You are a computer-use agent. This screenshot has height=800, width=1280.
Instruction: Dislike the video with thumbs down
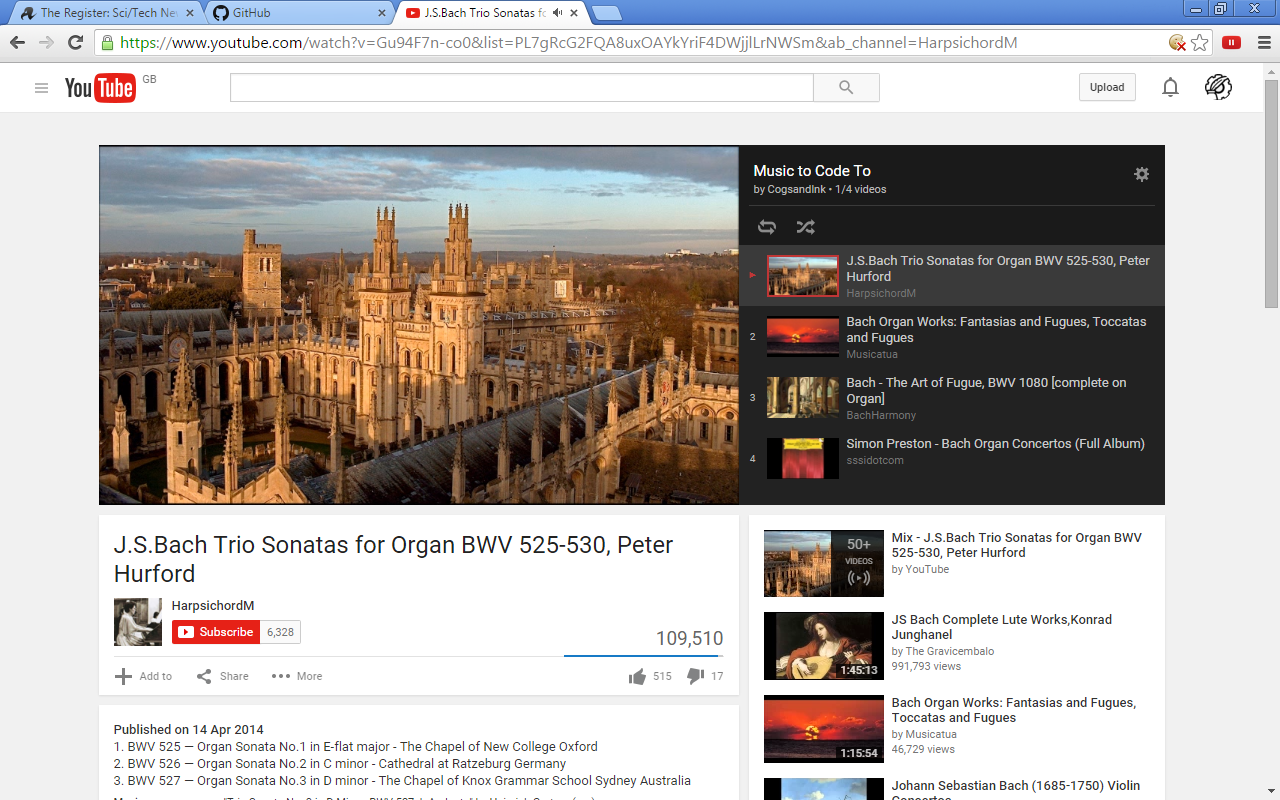pyautogui.click(x=695, y=677)
